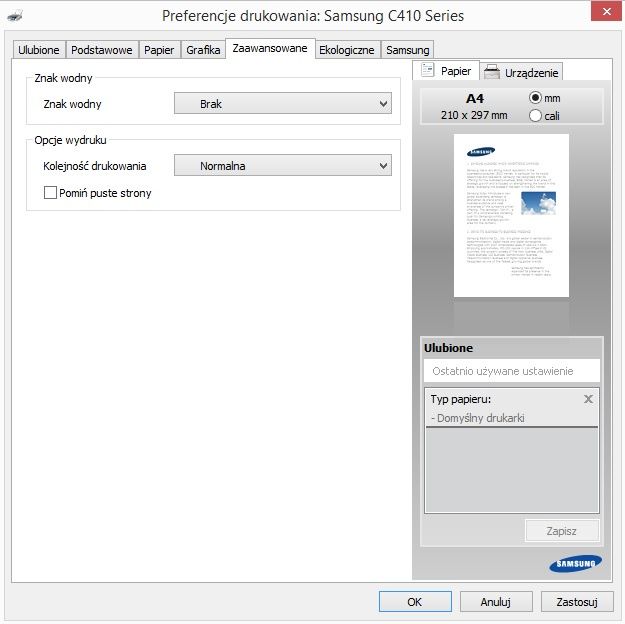Click the Samsung logo at bottom right
The image size is (625, 624).
pyautogui.click(x=576, y=563)
